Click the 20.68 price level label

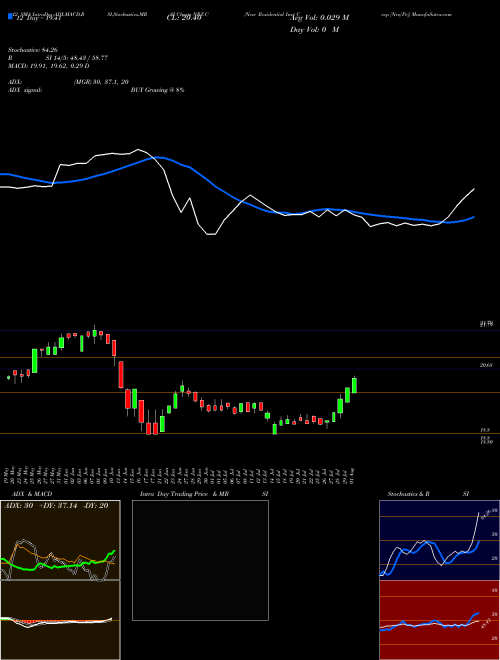(486, 365)
